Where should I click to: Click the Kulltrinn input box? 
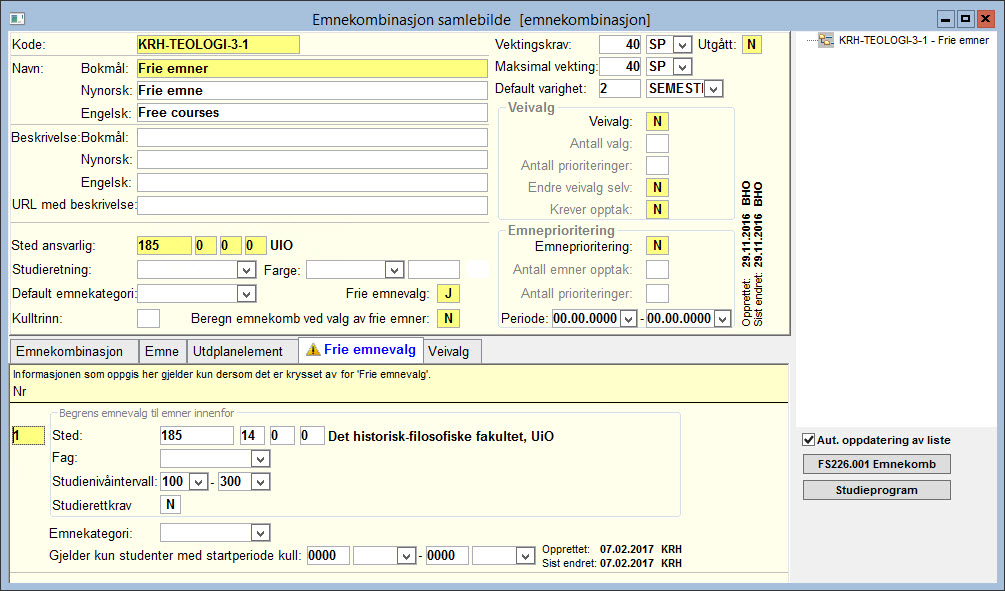tap(148, 319)
